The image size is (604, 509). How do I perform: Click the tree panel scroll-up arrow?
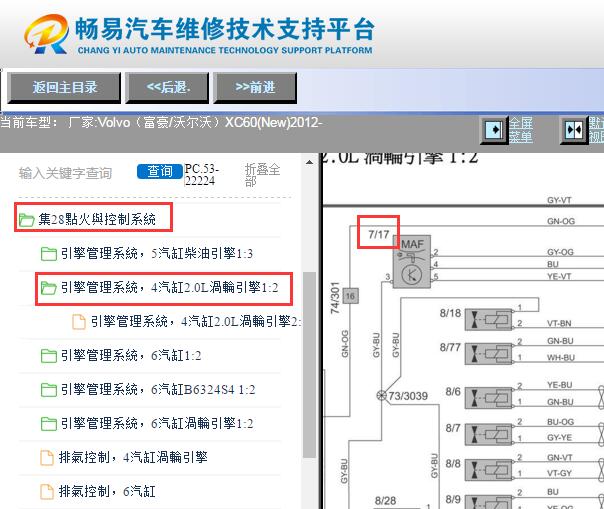[309, 162]
